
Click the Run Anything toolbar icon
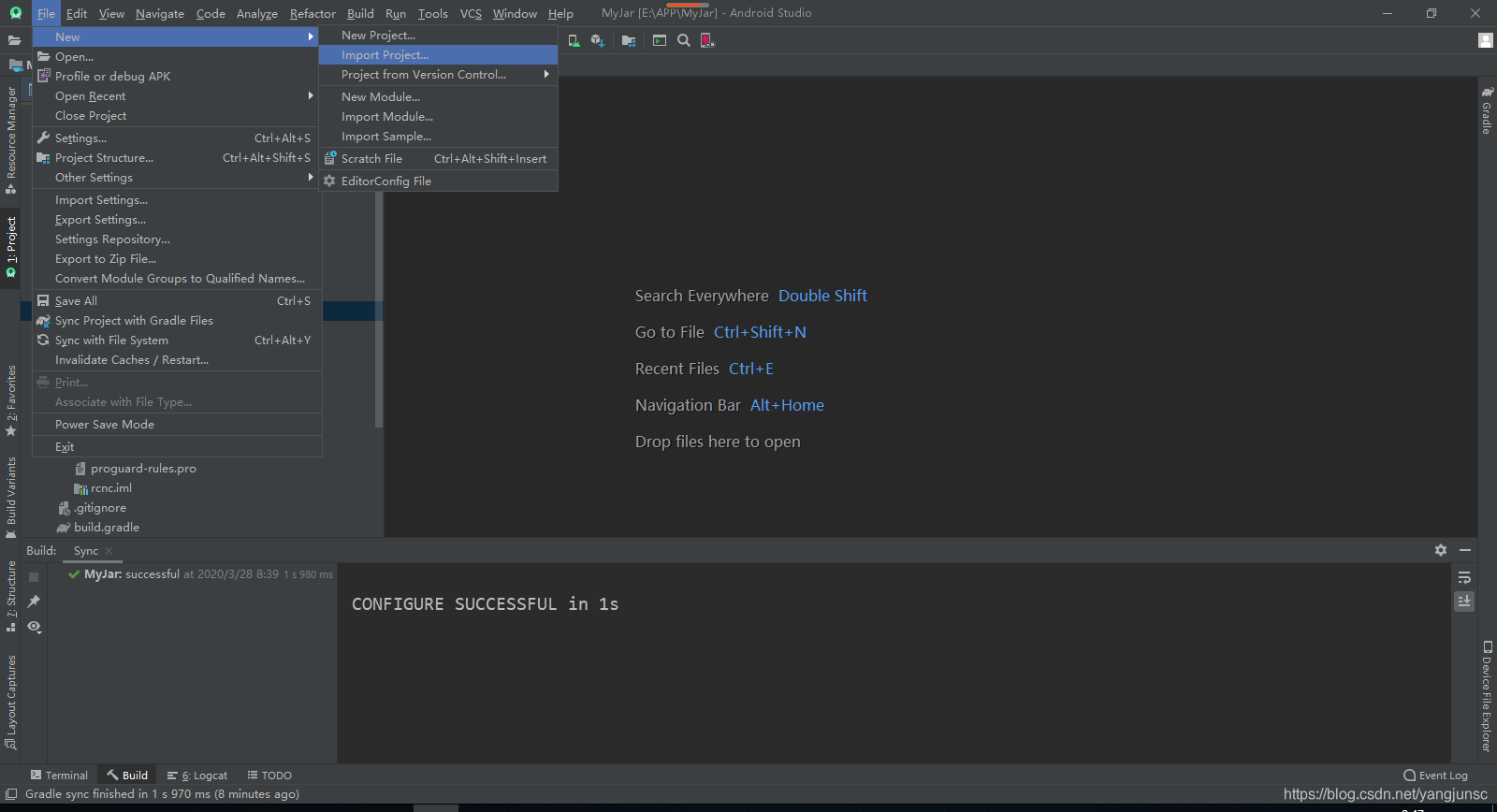pos(660,40)
